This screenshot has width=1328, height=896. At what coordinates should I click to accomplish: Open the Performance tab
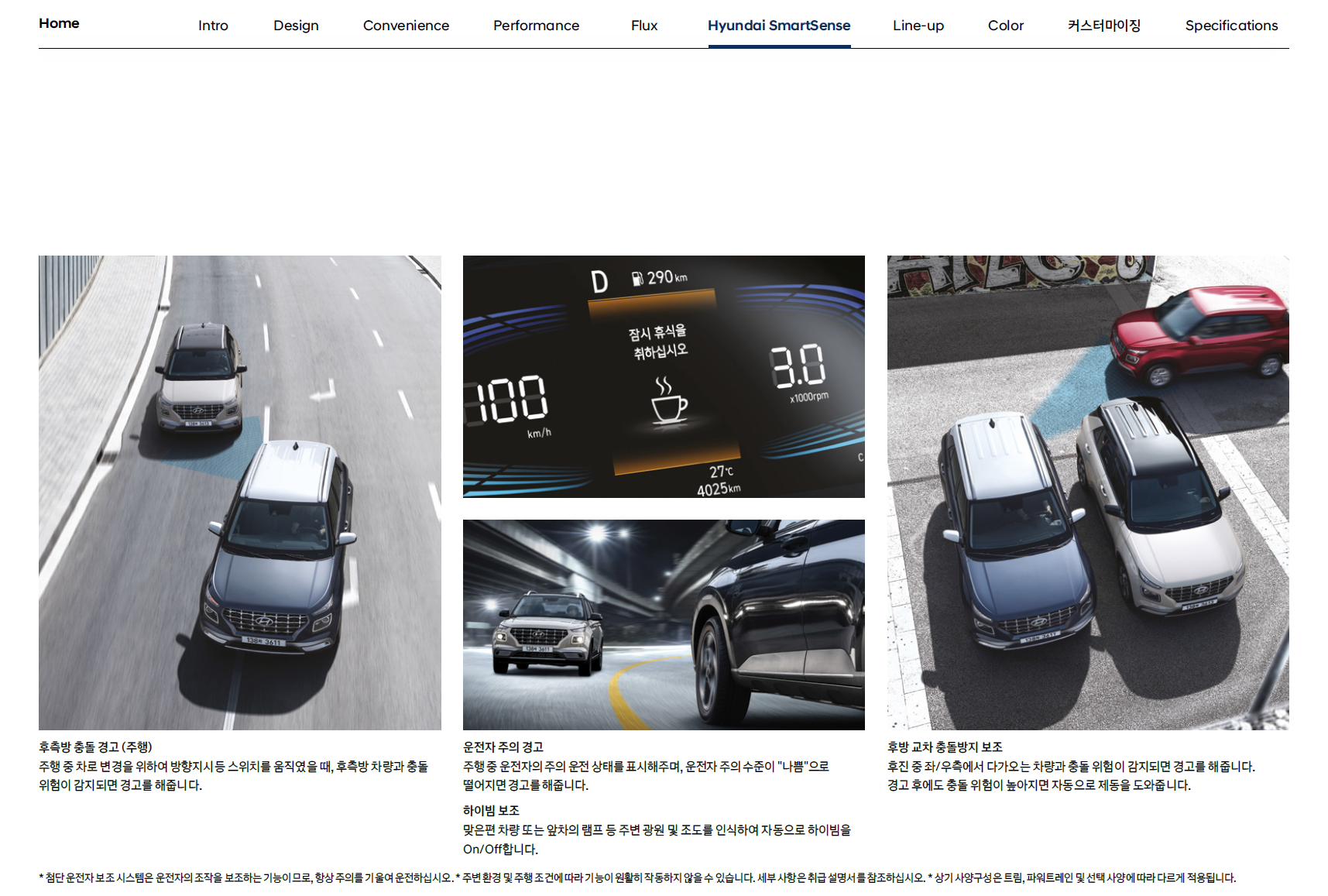(536, 26)
